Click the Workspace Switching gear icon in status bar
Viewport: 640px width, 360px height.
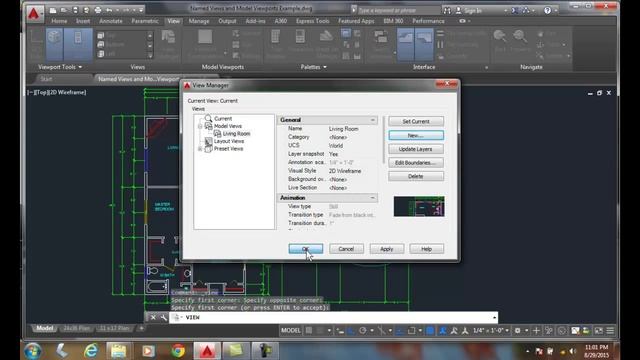[x=517, y=331]
